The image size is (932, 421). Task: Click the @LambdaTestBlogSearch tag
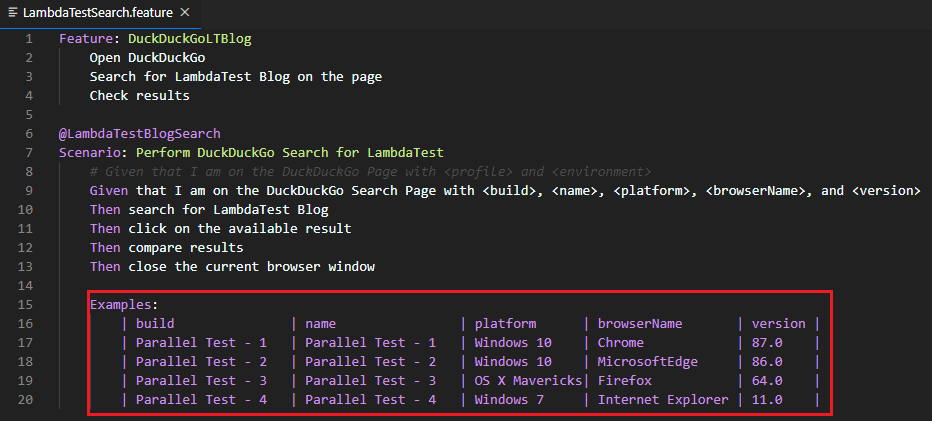point(140,134)
